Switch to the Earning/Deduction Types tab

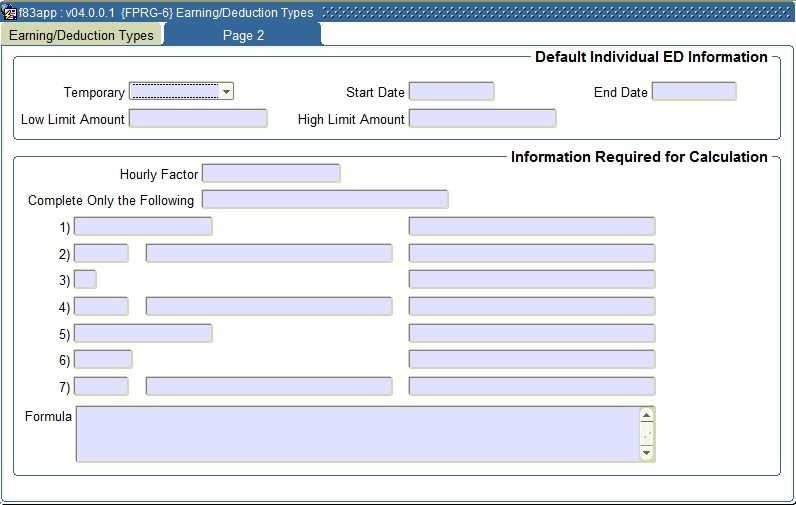(81, 35)
